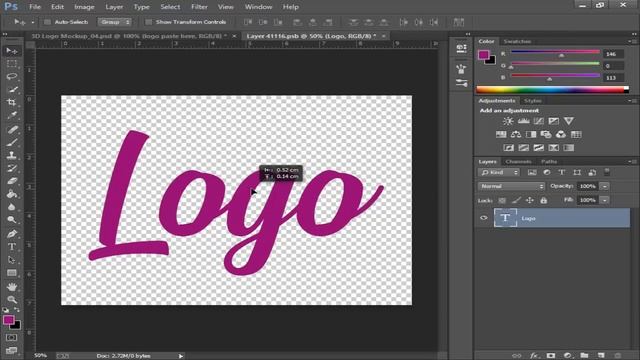Select the Blur tool
The width and height of the screenshot is (640, 360).
(x=11, y=207)
